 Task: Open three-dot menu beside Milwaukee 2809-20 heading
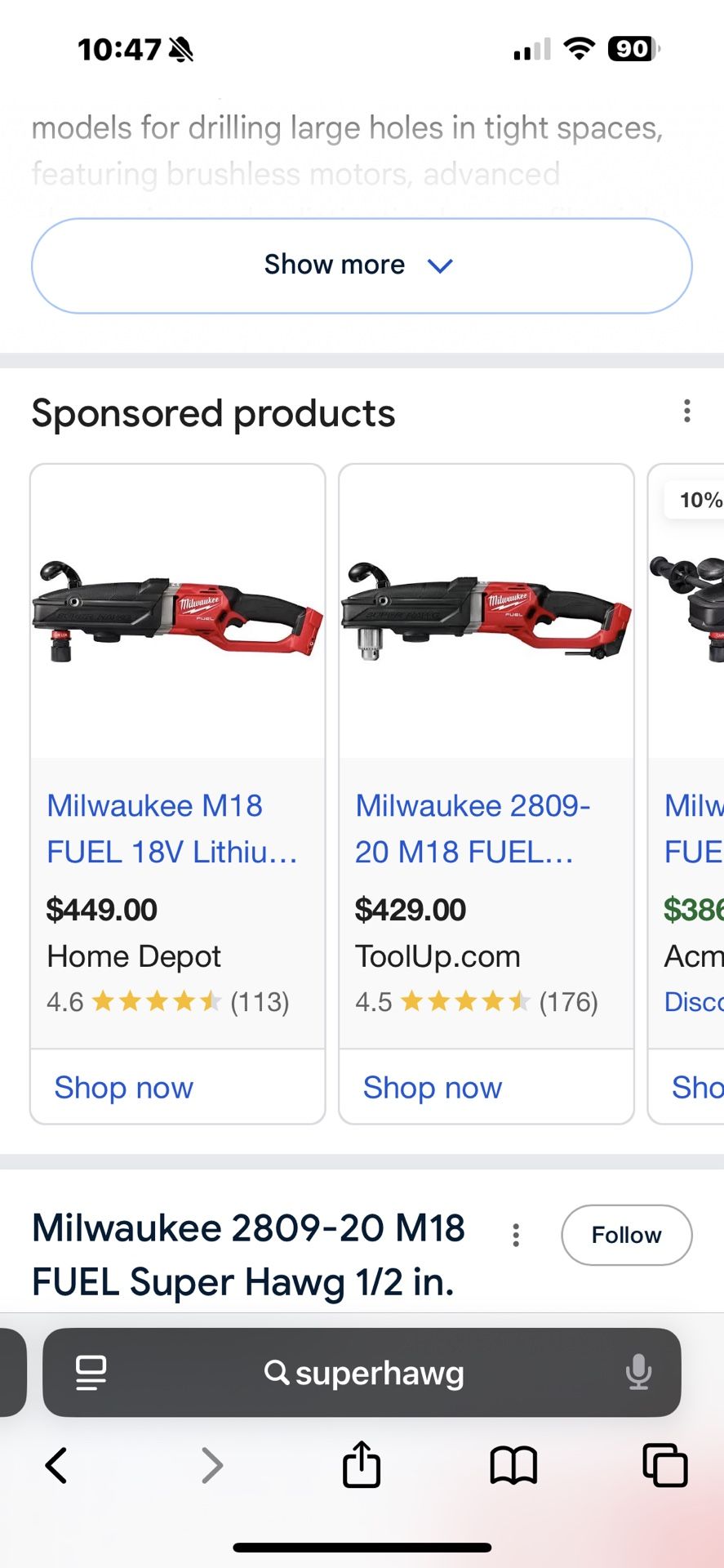click(x=516, y=1235)
